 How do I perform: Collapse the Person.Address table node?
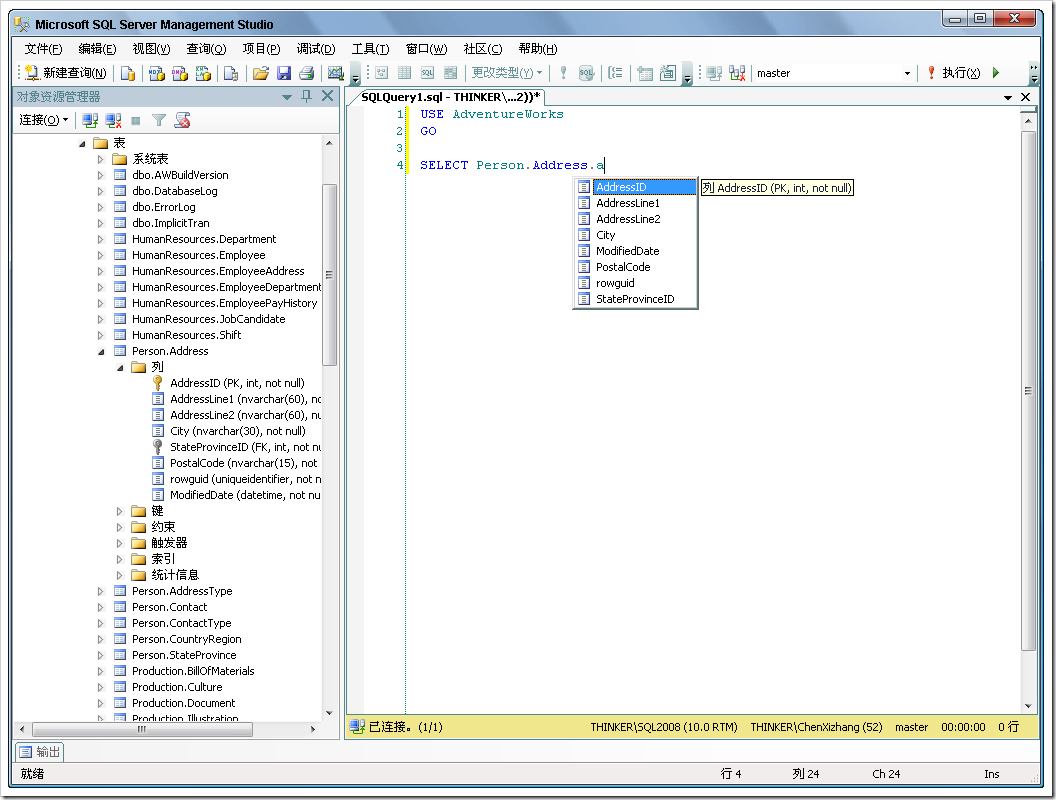coord(101,352)
